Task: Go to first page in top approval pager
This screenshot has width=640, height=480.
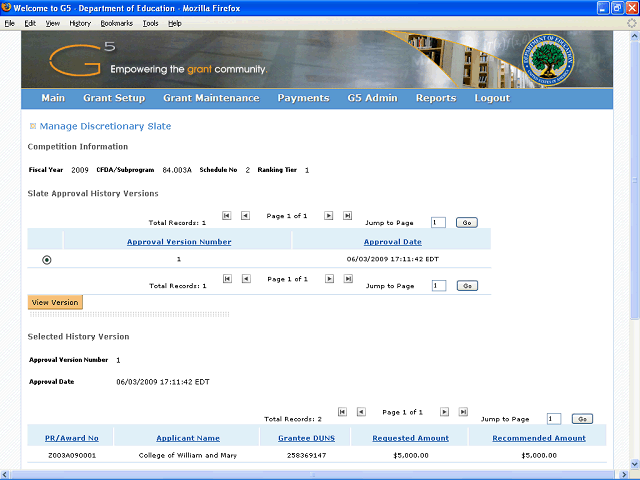Action: [227, 216]
